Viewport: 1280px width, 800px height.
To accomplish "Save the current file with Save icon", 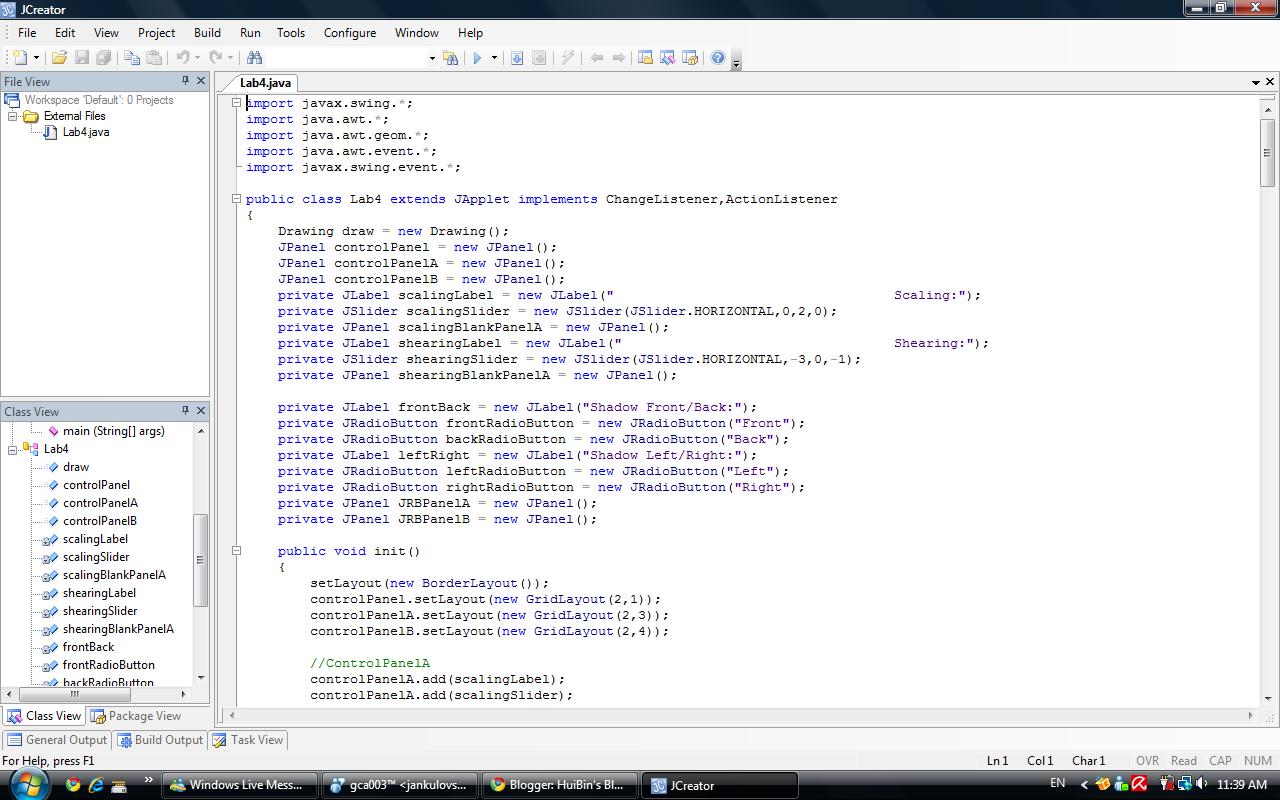I will coord(82,57).
